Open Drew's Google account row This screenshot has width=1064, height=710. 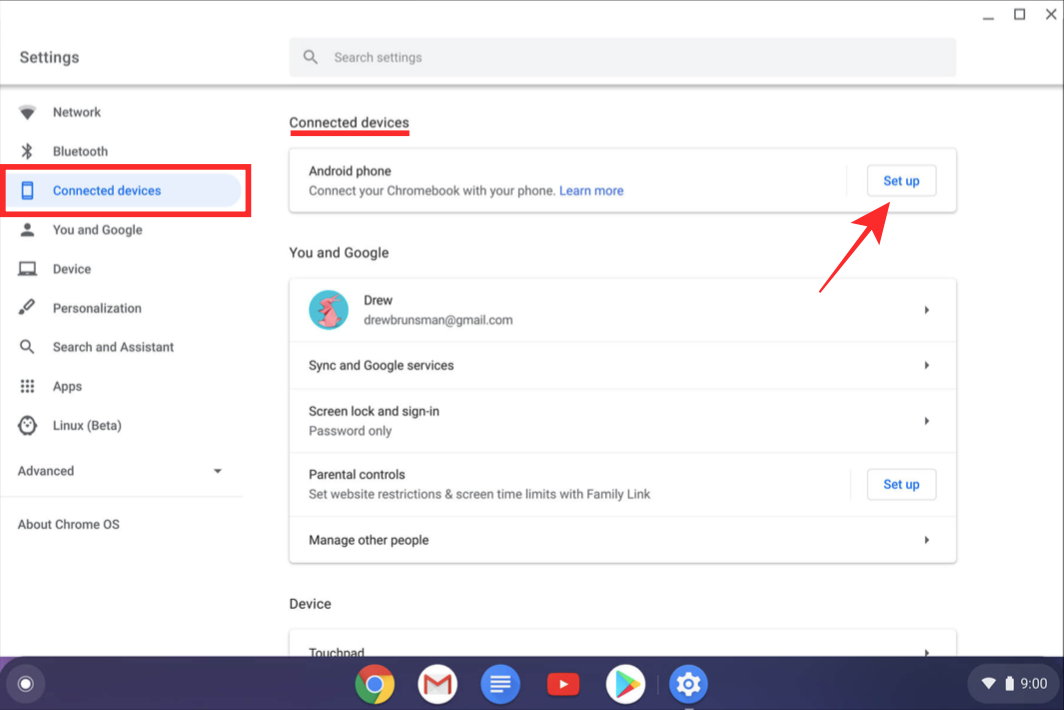coord(622,310)
